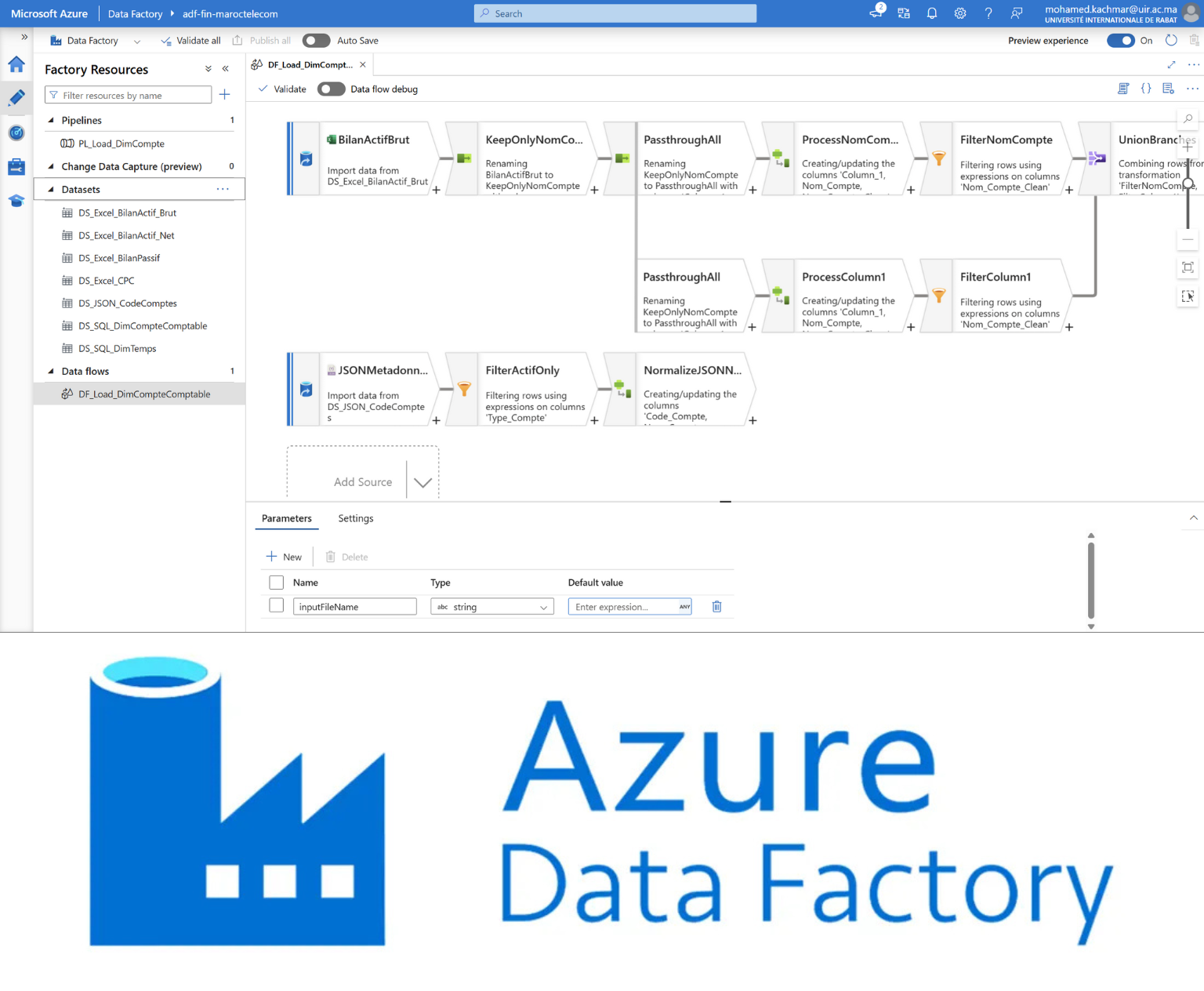Open the string Type dropdown
This screenshot has height=991, width=1204.
point(491,607)
